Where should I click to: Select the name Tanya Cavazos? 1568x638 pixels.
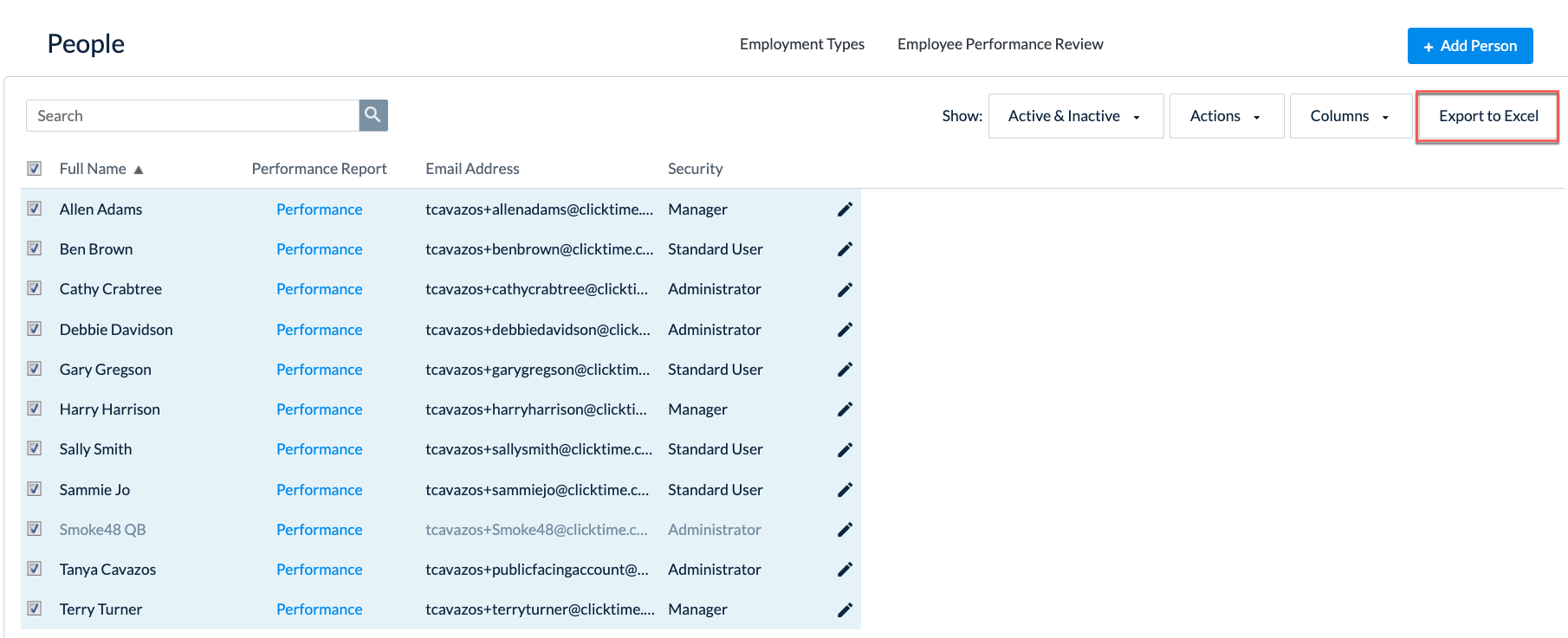(107, 570)
